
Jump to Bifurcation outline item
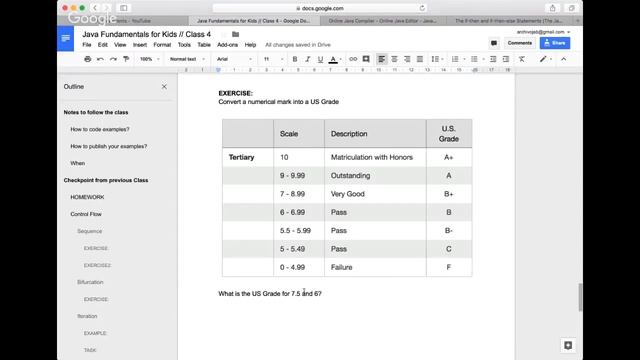[90, 282]
